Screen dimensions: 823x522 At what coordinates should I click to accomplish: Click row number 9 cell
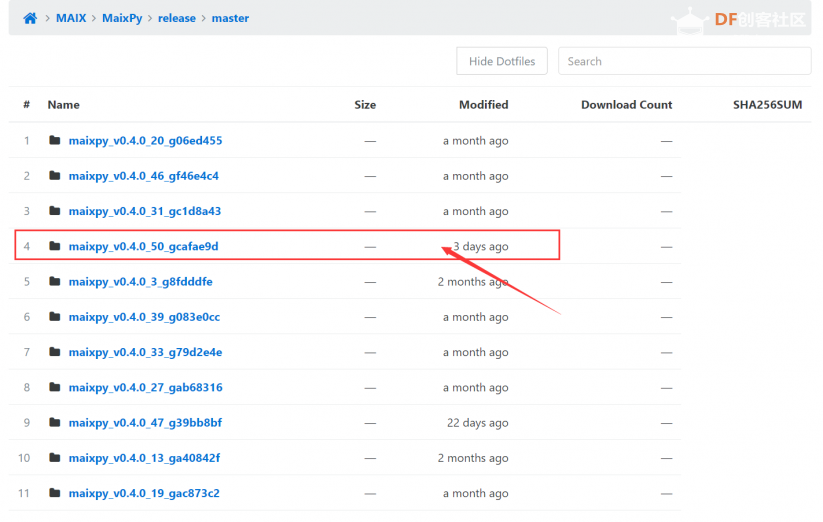tap(26, 423)
